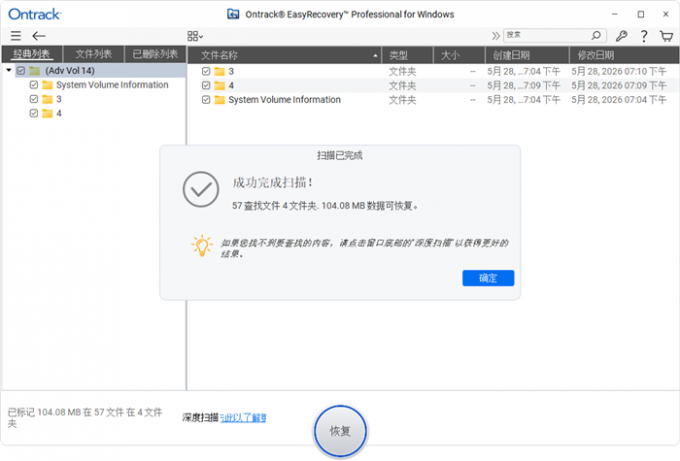Toggle System Volume Information checkbox in file list

click(x=206, y=100)
